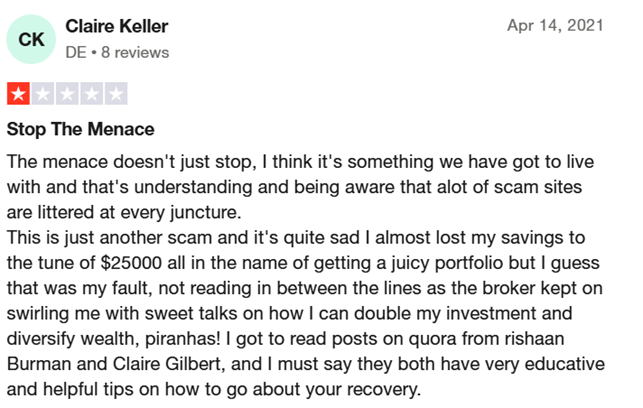Click the second gray rating star
This screenshot has width=643, height=408.
43,97
